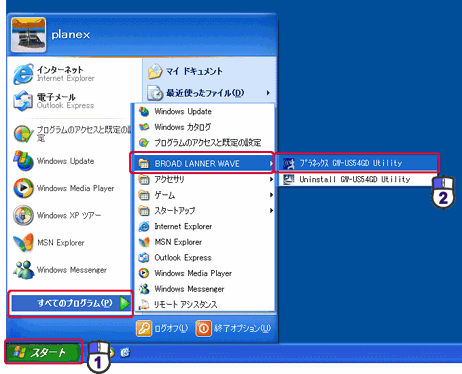
Task: Click the スタート button on taskbar
Action: point(43,352)
